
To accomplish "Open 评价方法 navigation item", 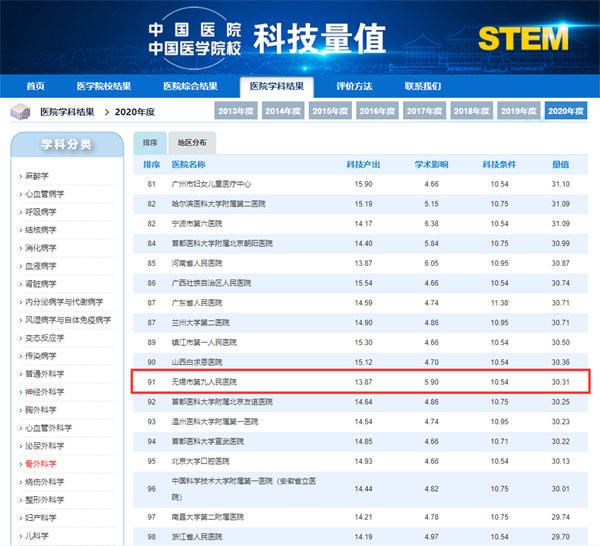I will pos(354,86).
